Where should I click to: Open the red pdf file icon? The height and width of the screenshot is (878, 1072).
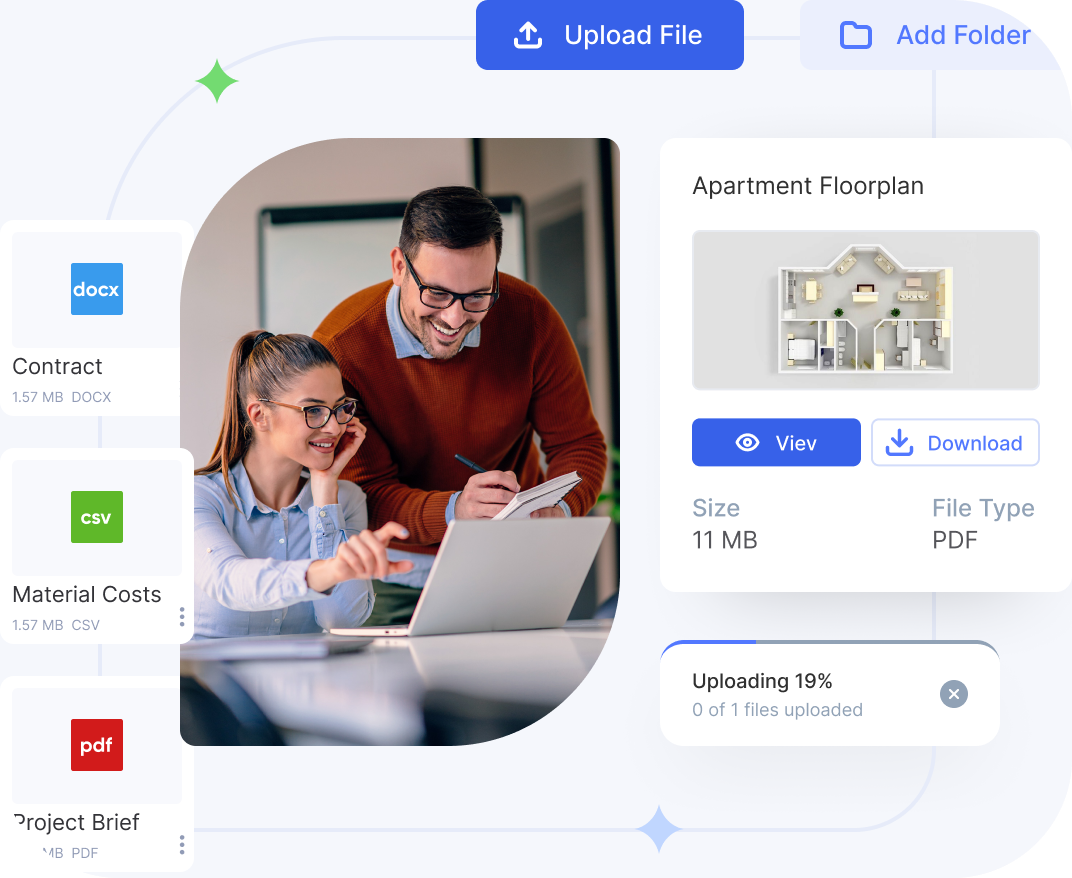[97, 745]
